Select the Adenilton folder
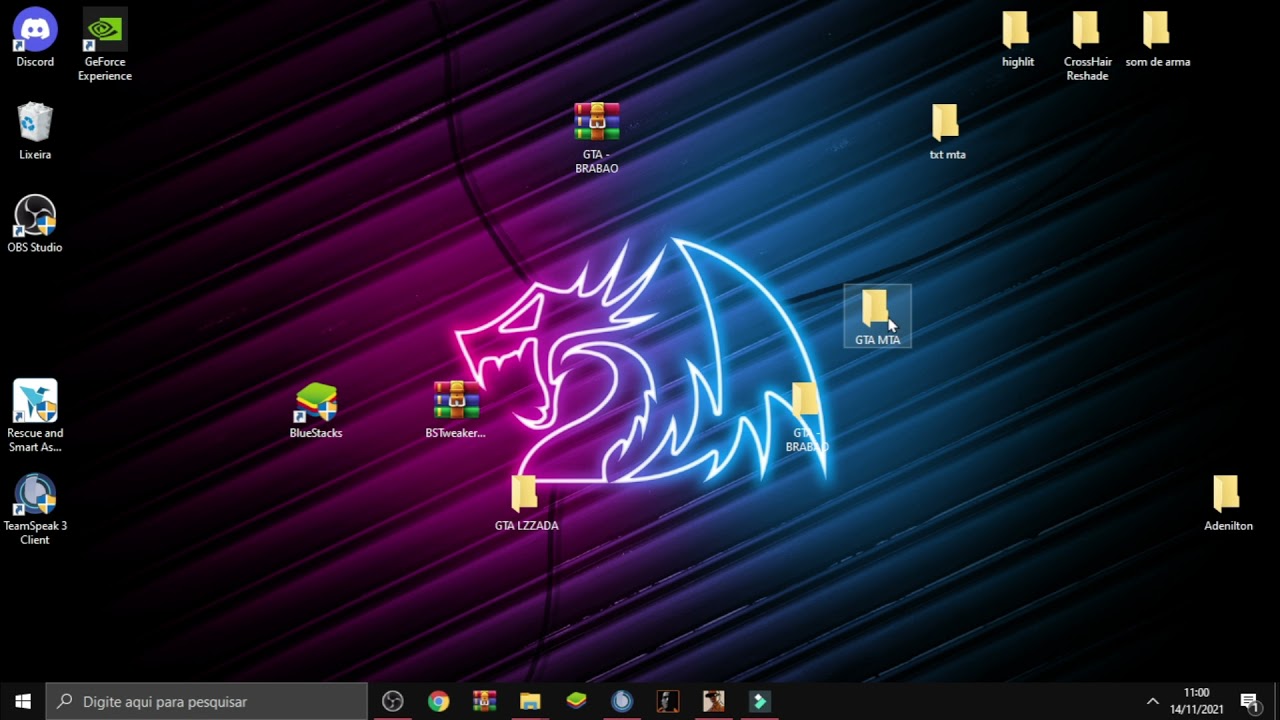The image size is (1280, 720). 1228,503
